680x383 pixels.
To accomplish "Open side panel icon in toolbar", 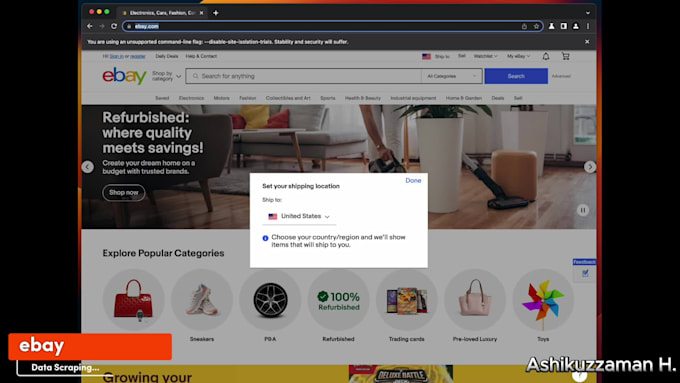I will pyautogui.click(x=563, y=26).
